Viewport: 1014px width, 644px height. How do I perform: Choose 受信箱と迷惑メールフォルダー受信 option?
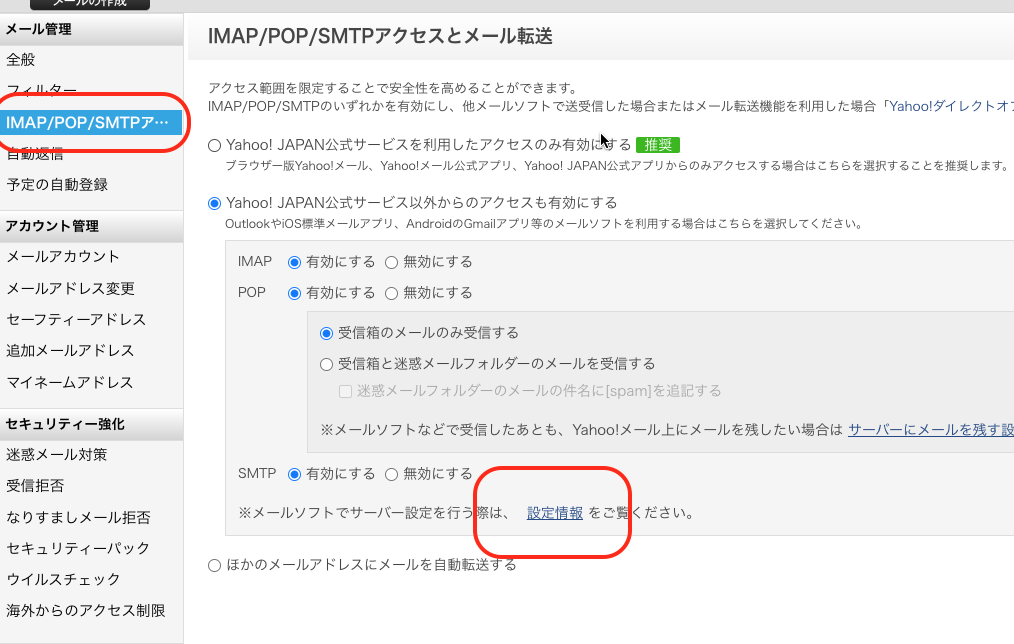[327, 365]
